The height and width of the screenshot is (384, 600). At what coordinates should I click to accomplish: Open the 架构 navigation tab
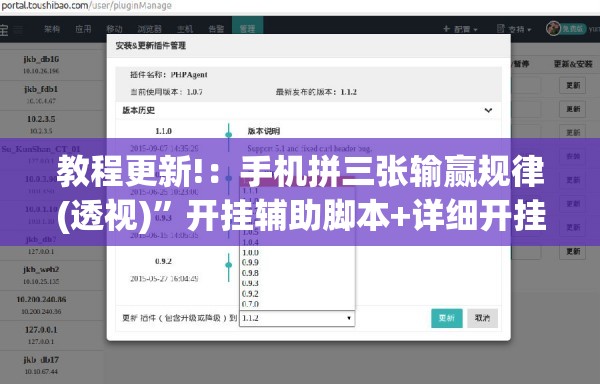pyautogui.click(x=52, y=29)
